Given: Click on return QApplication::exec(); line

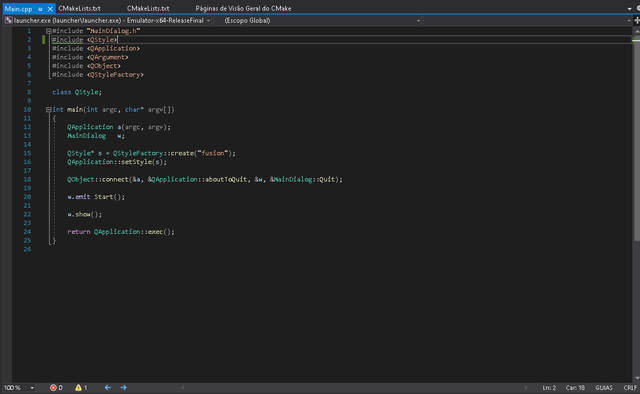Looking at the screenshot, I should [x=121, y=232].
